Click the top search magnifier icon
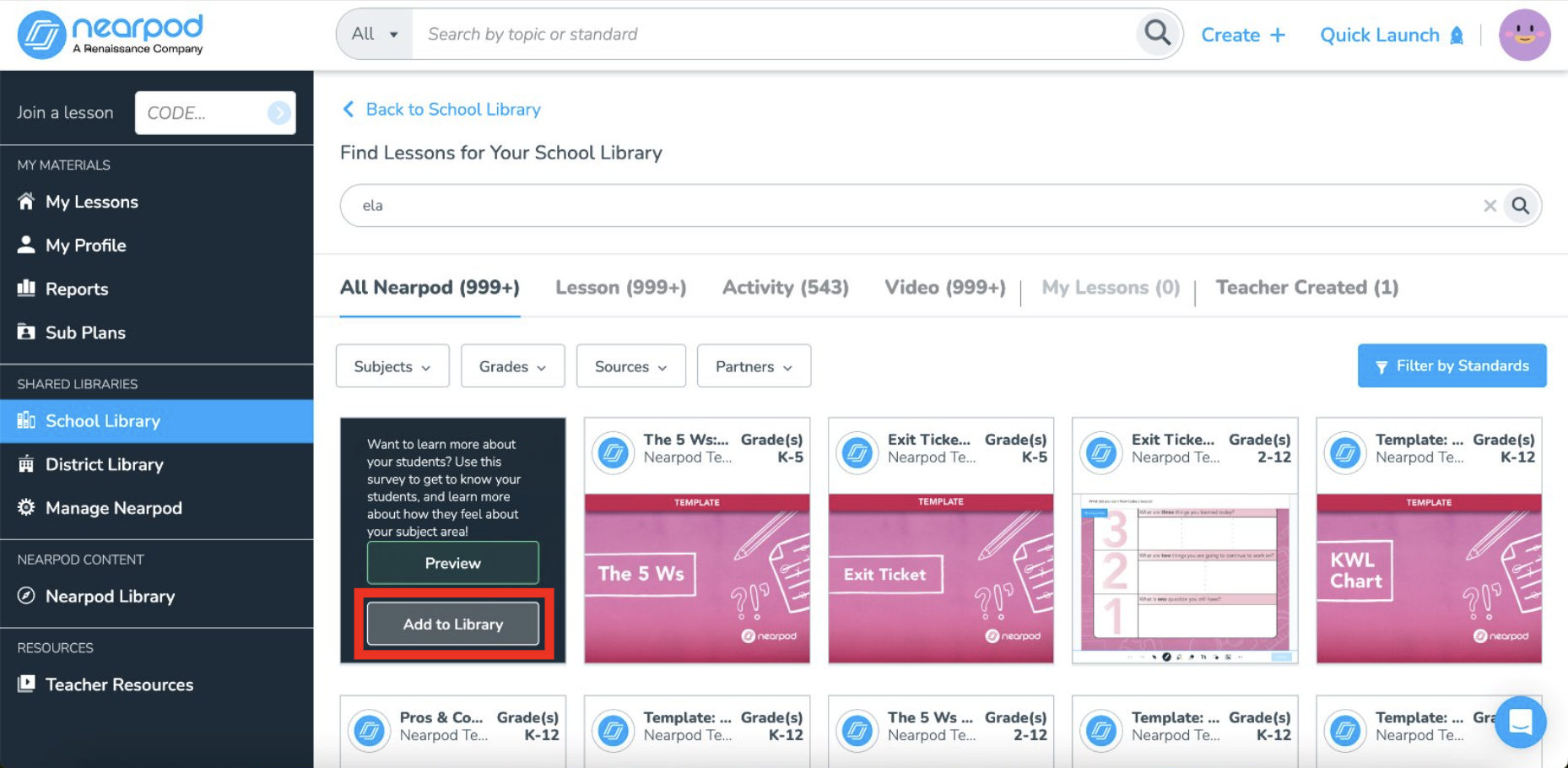This screenshot has height=768, width=1568. pos(1157,34)
